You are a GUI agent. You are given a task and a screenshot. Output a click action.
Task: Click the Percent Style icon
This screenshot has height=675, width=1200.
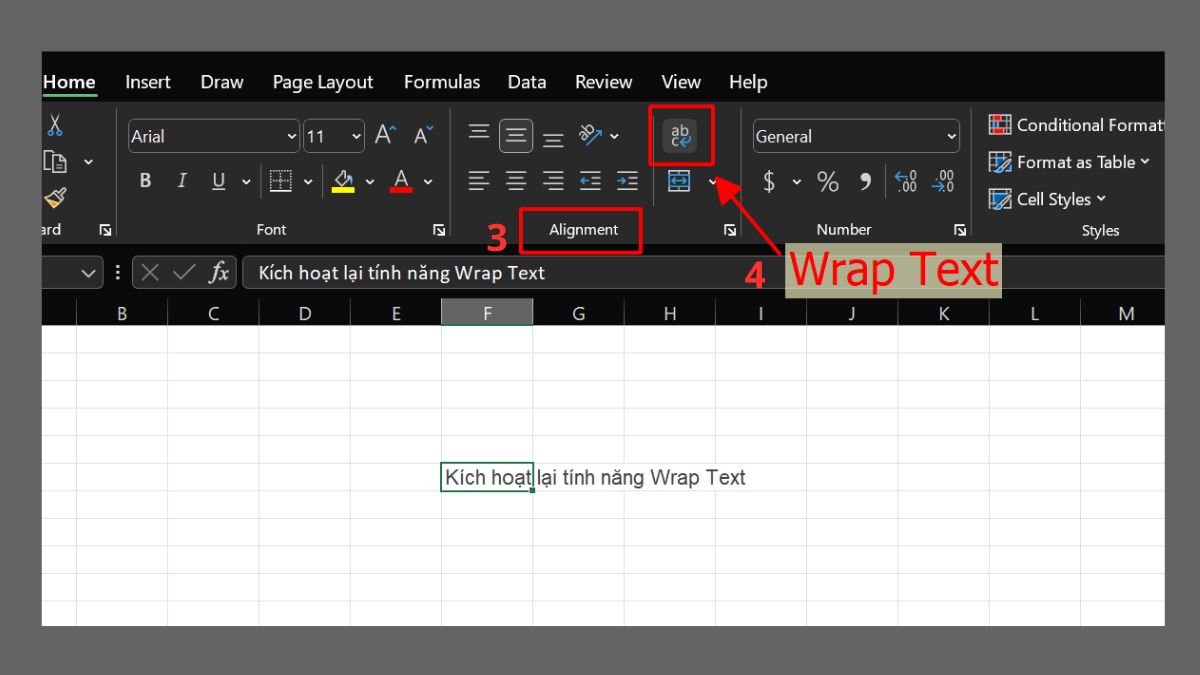click(x=827, y=181)
